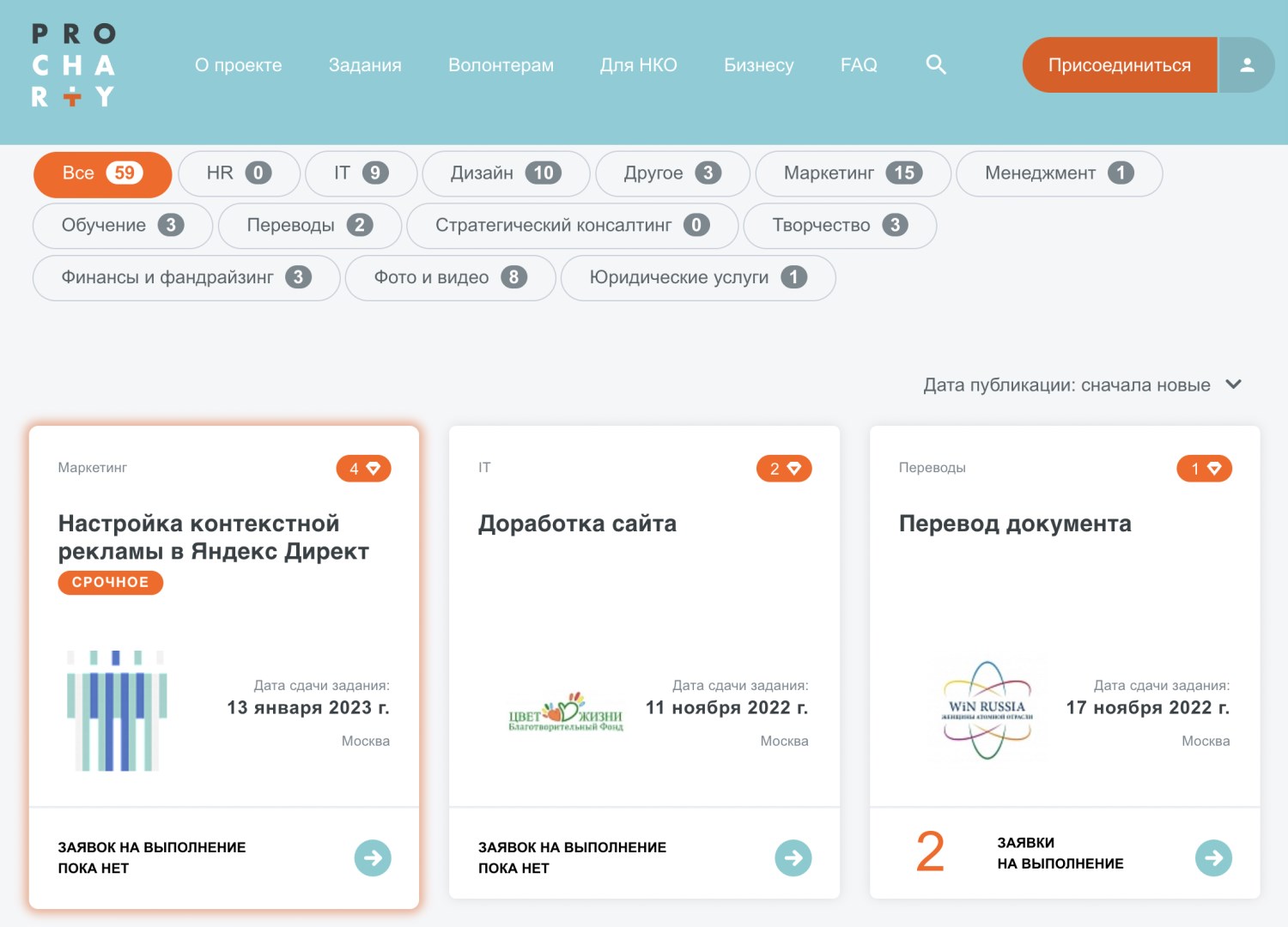Open the Перевод документа task via arrow icon

[1212, 857]
